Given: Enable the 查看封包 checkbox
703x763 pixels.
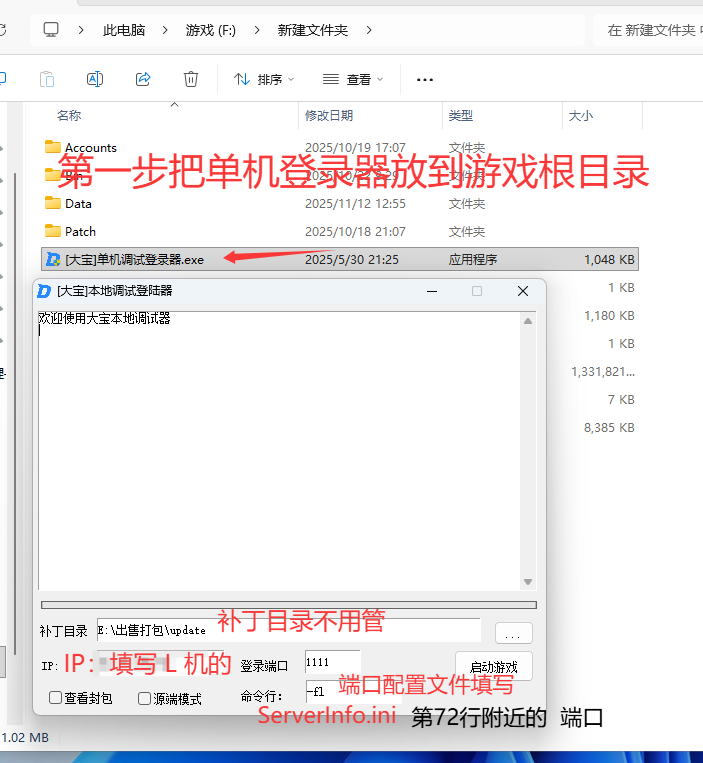Looking at the screenshot, I should pos(56,698).
